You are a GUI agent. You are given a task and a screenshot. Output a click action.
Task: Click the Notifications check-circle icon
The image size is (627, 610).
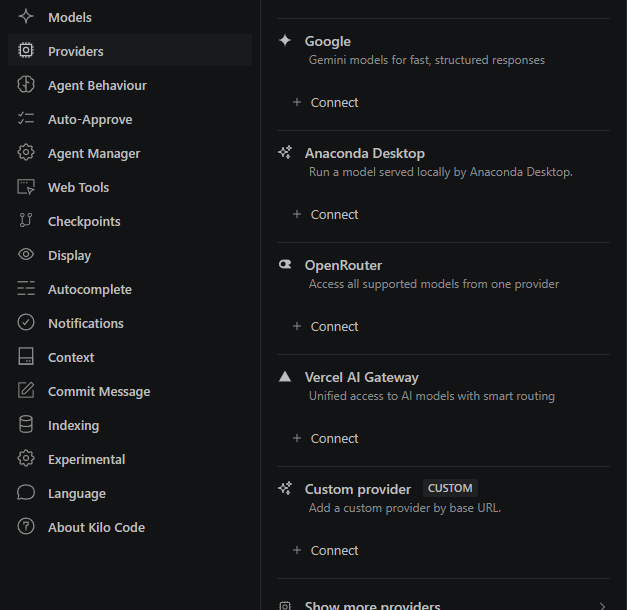click(26, 322)
